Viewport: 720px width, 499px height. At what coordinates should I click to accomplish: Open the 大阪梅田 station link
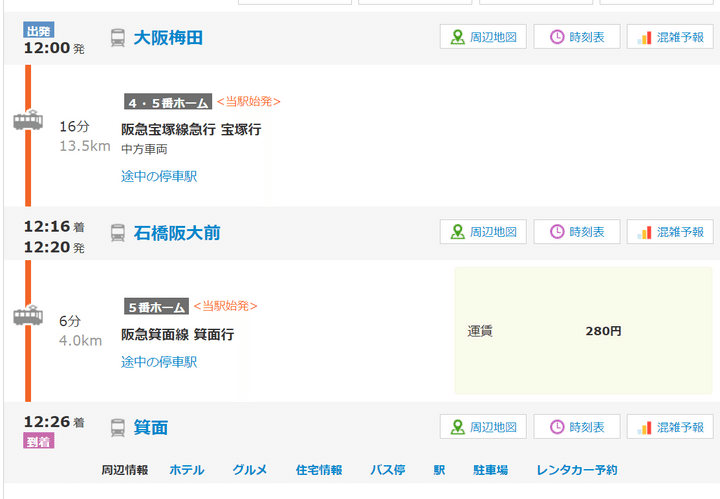pyautogui.click(x=169, y=38)
